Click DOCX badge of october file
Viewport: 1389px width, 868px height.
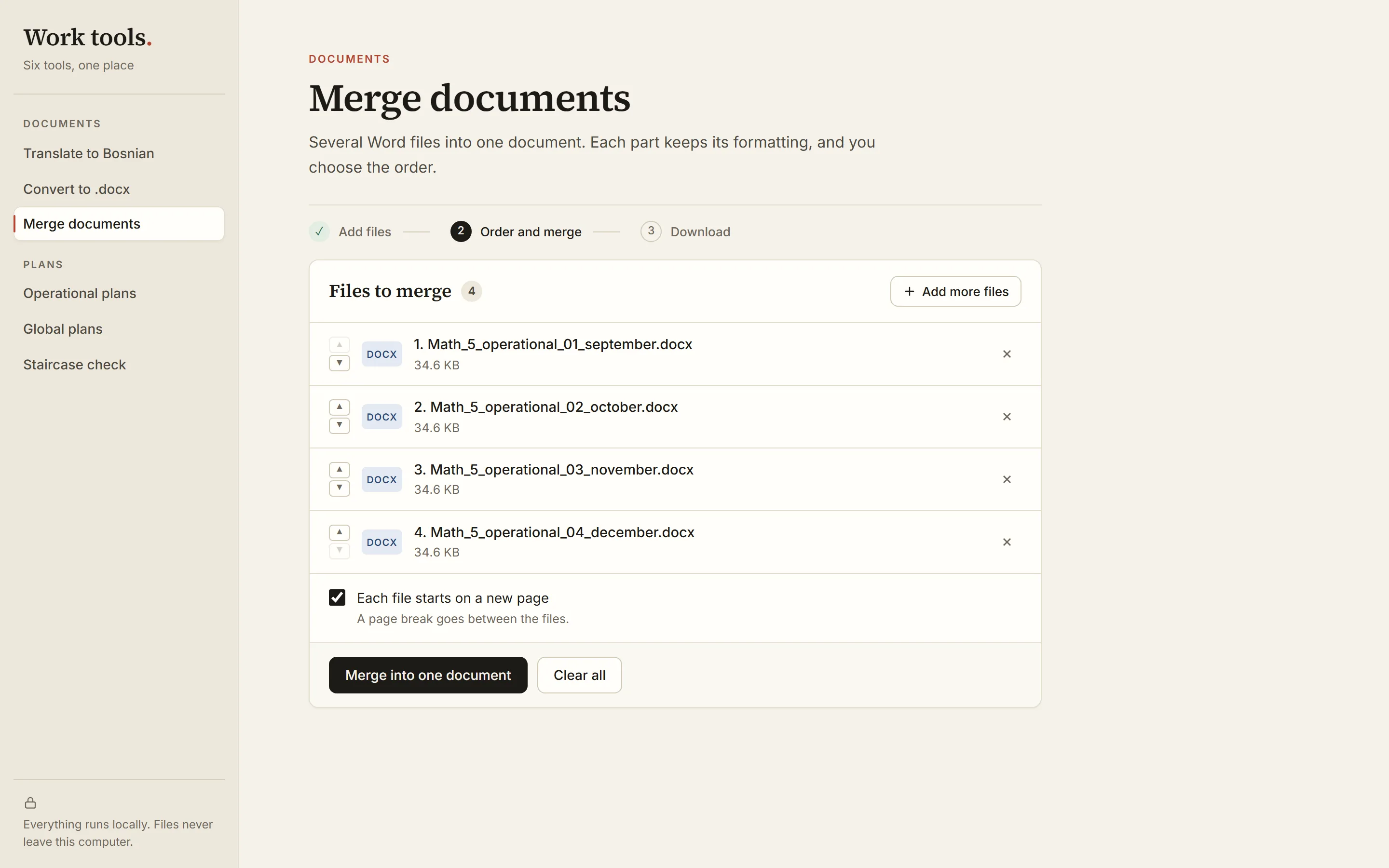(381, 417)
